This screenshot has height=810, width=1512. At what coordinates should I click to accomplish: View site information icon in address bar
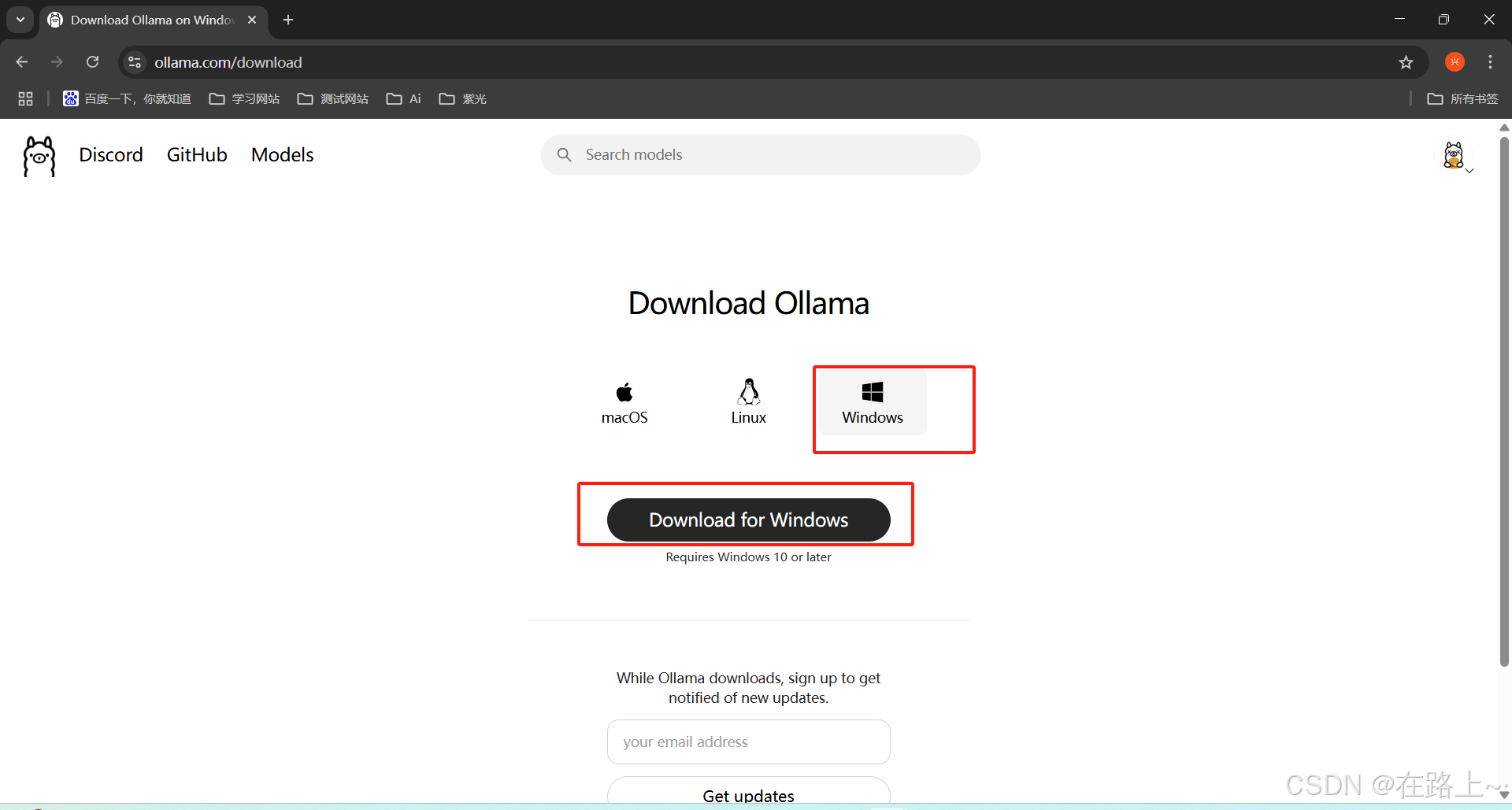point(135,62)
